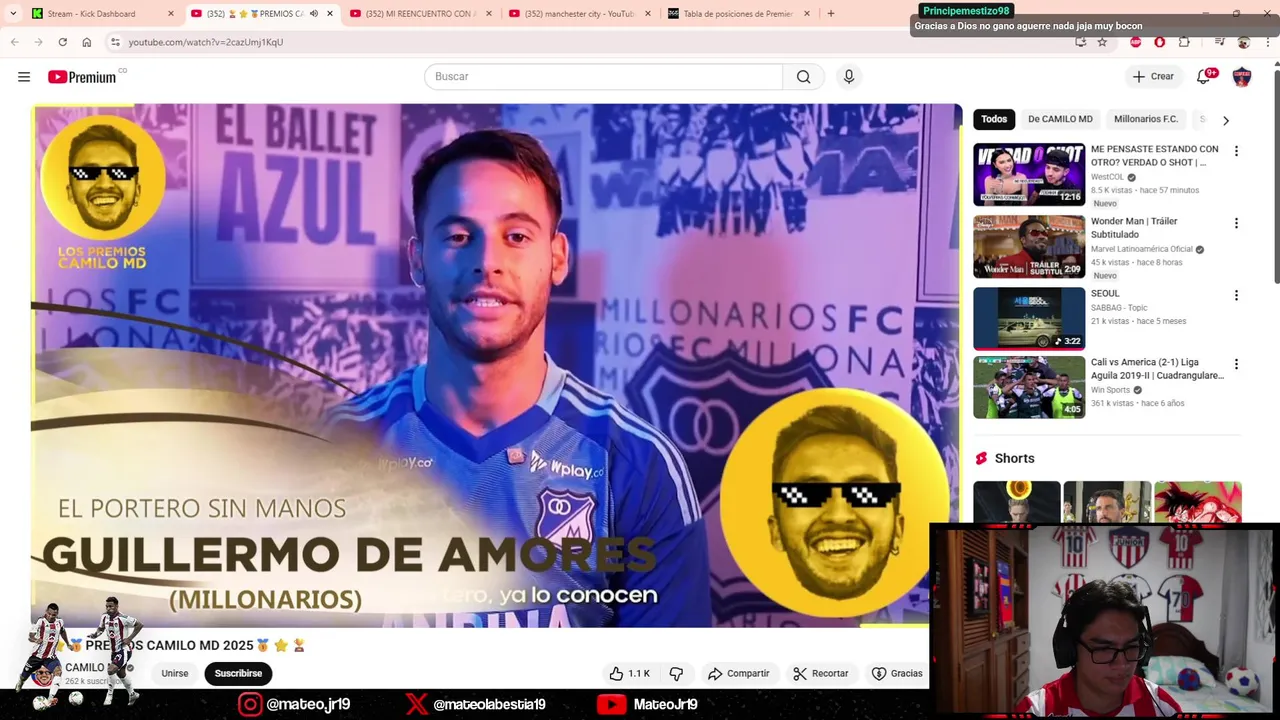The image size is (1280, 720).
Task: Click the search magnifier button
Action: pos(803,77)
